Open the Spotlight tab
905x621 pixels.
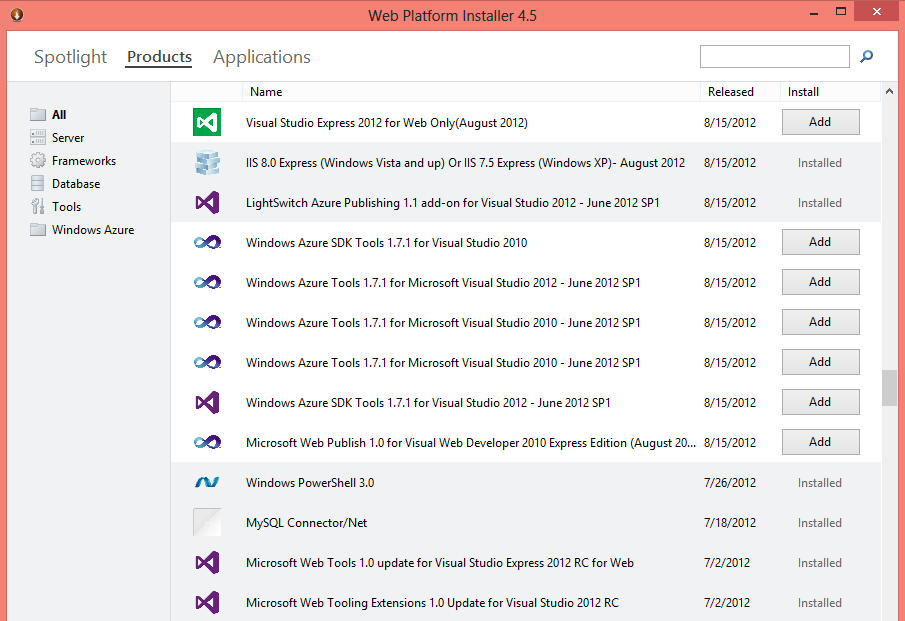[70, 57]
